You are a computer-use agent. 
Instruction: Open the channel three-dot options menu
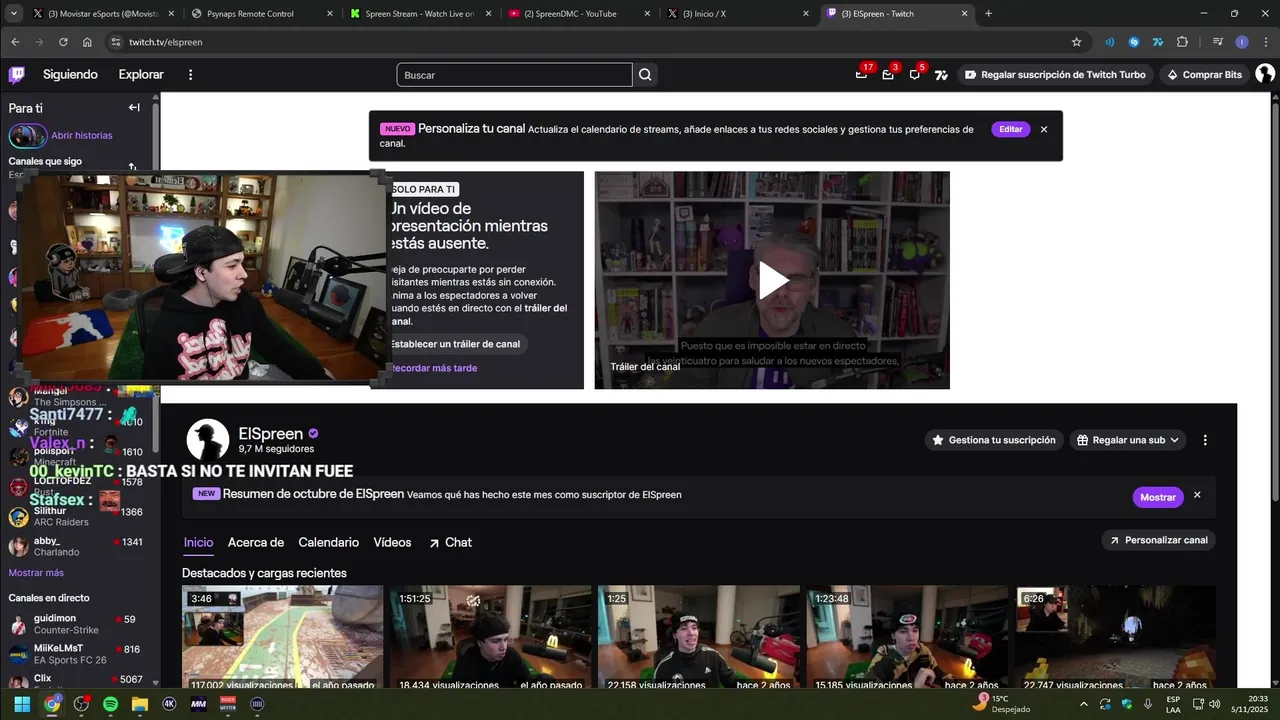click(x=1205, y=440)
